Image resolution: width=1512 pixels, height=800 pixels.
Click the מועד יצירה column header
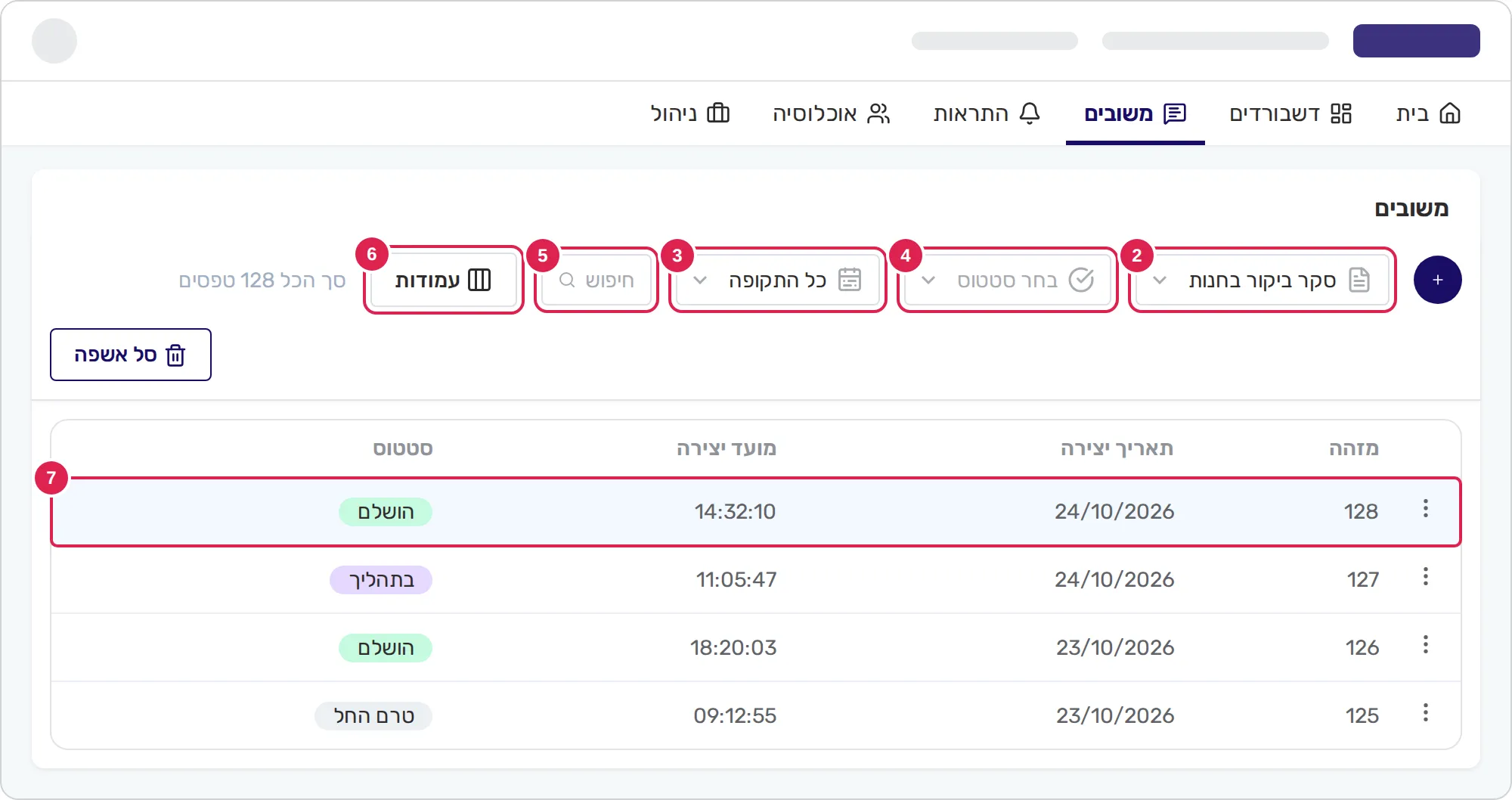tap(727, 448)
